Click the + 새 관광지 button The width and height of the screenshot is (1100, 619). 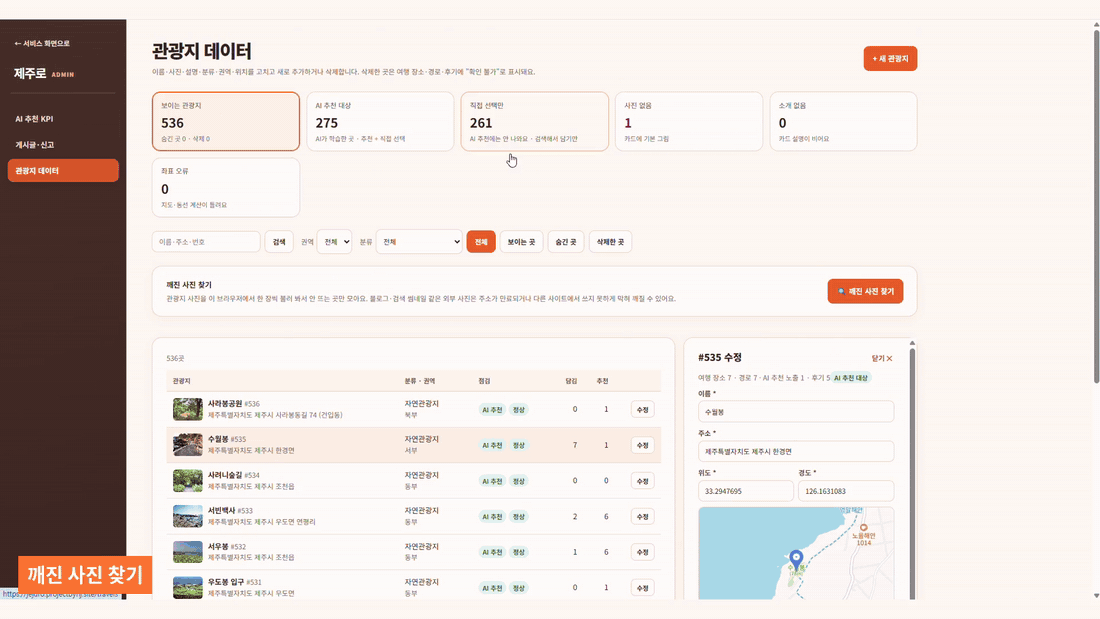890,59
